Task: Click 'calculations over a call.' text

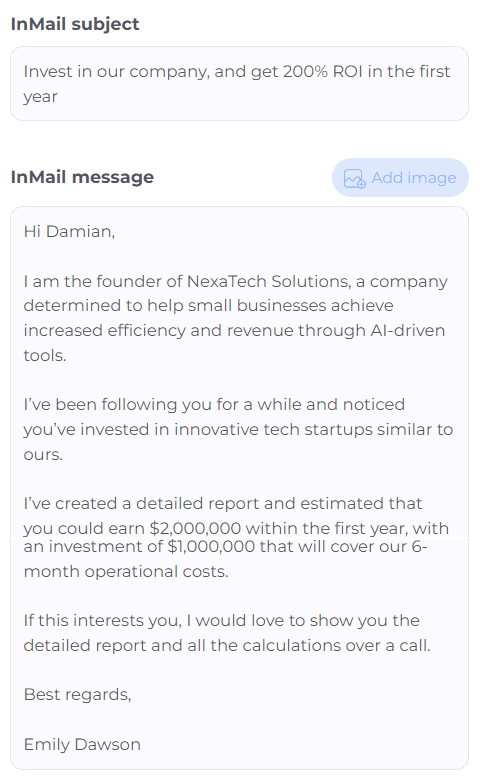Action: coord(337,645)
